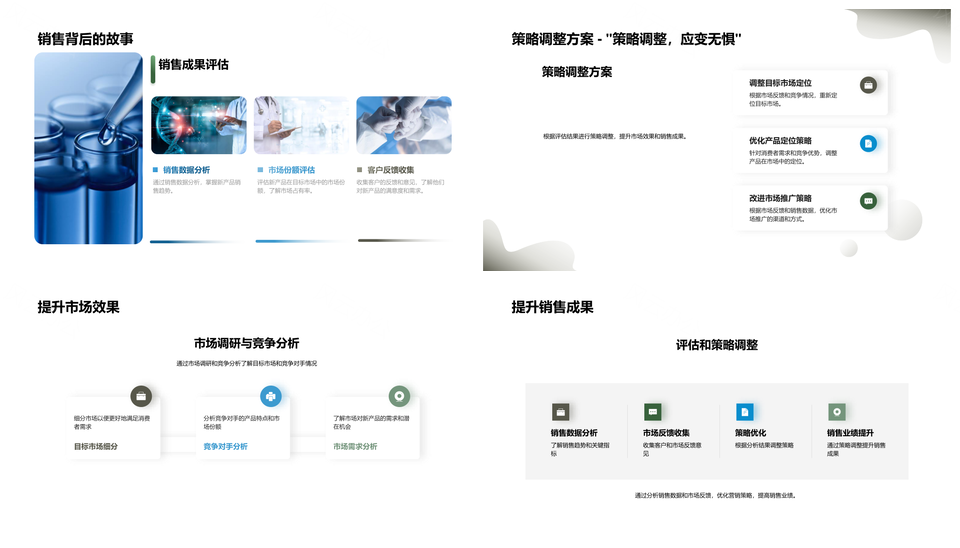960x548 pixels.
Task: Select the icon above 销售业绩提升
Action: [x=836, y=412]
